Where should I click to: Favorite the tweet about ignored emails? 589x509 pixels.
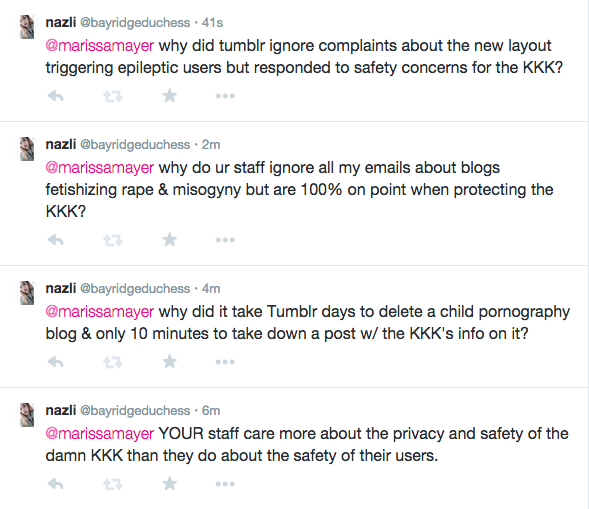tap(169, 239)
